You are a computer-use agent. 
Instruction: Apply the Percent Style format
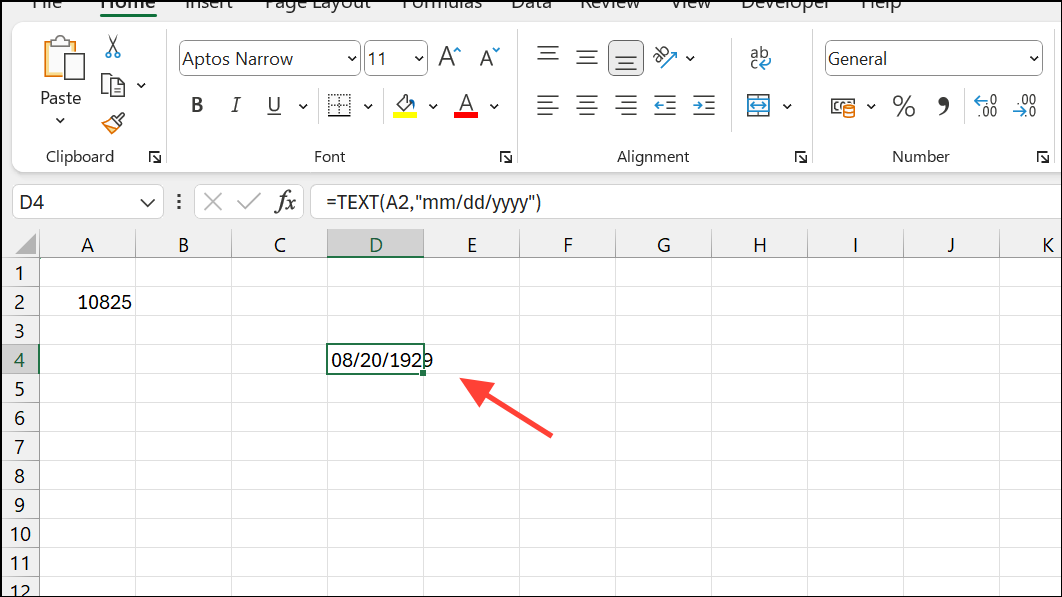(x=904, y=106)
